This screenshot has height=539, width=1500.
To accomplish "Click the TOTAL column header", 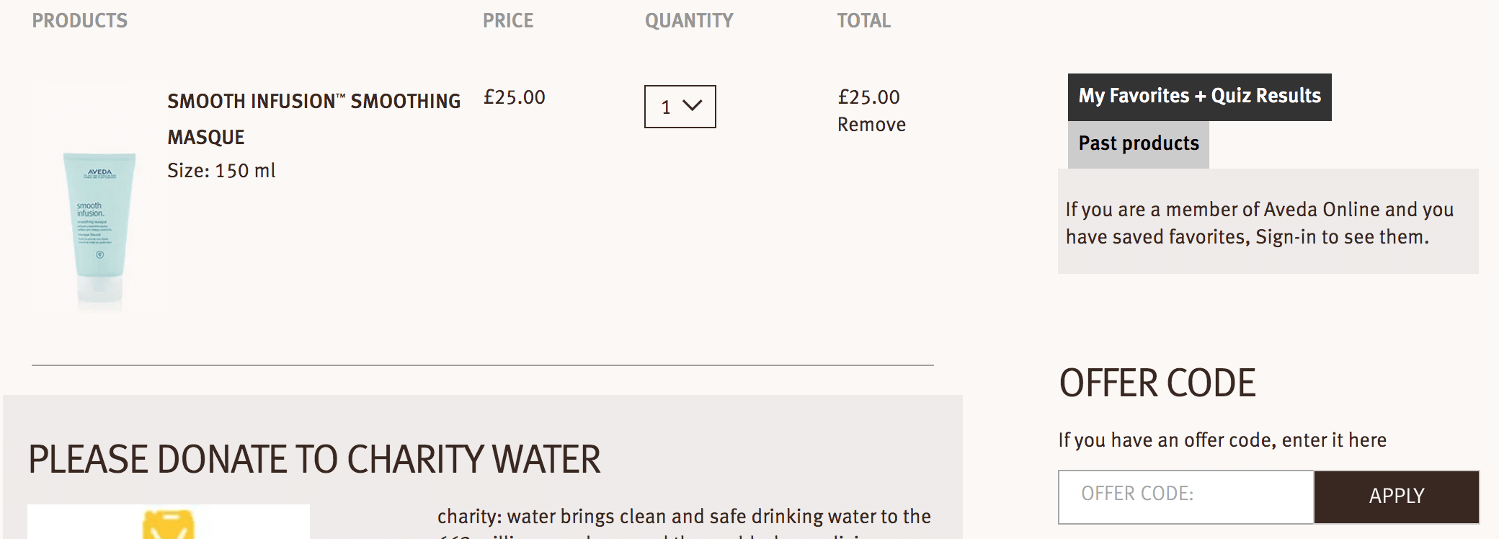I will pos(864,20).
